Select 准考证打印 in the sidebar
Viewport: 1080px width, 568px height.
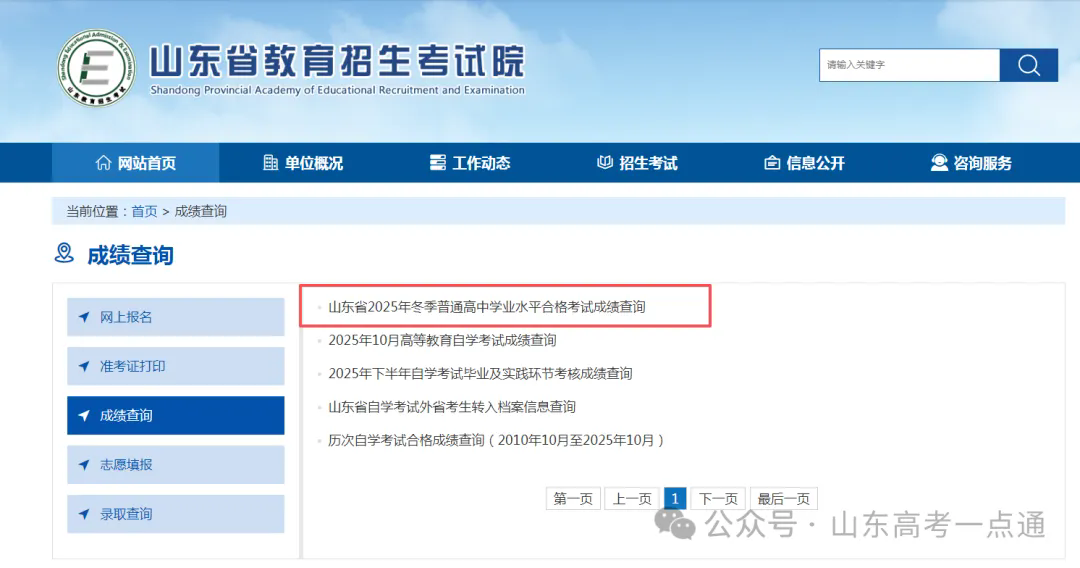[175, 366]
